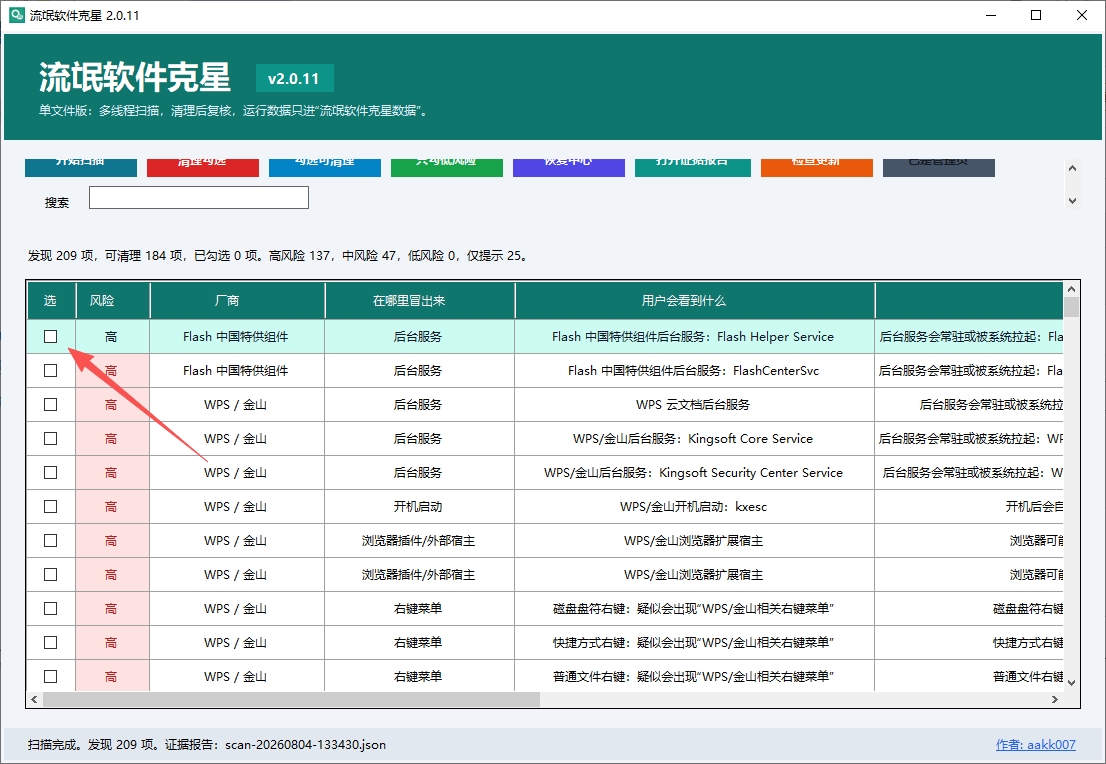1106x764 pixels.
Task: Click the purple 恢复中心 button
Action: (x=569, y=168)
